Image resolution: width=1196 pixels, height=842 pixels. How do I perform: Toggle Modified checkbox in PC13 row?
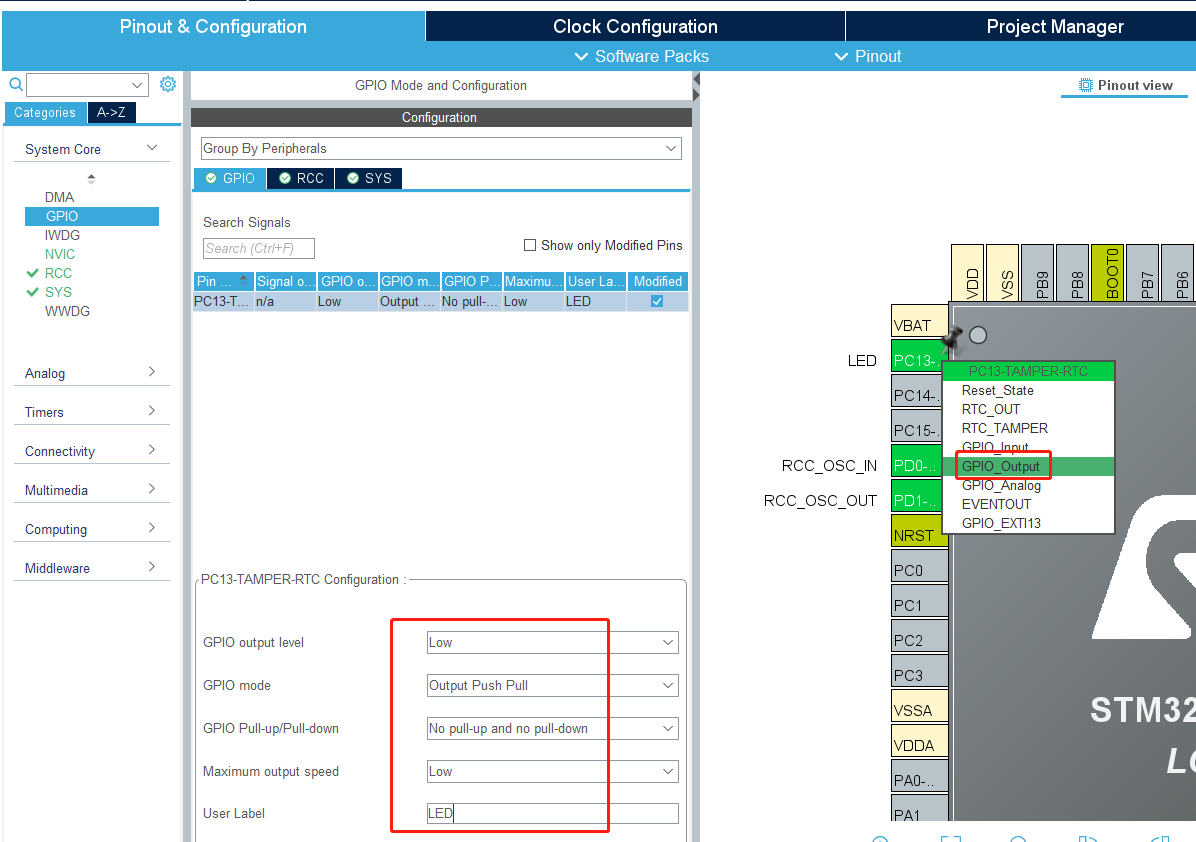pos(657,301)
